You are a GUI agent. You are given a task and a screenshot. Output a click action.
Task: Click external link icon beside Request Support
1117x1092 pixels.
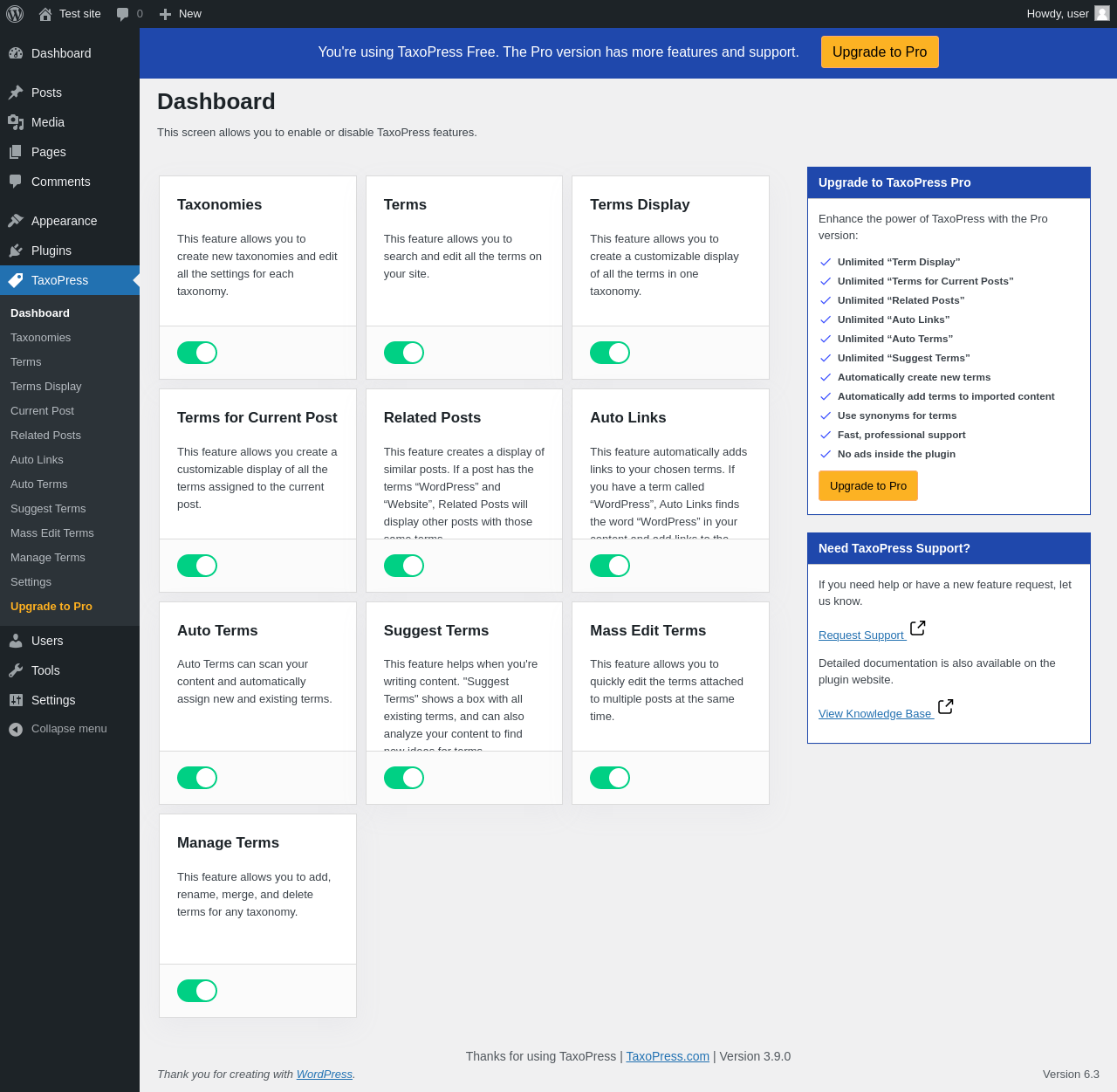click(x=917, y=628)
